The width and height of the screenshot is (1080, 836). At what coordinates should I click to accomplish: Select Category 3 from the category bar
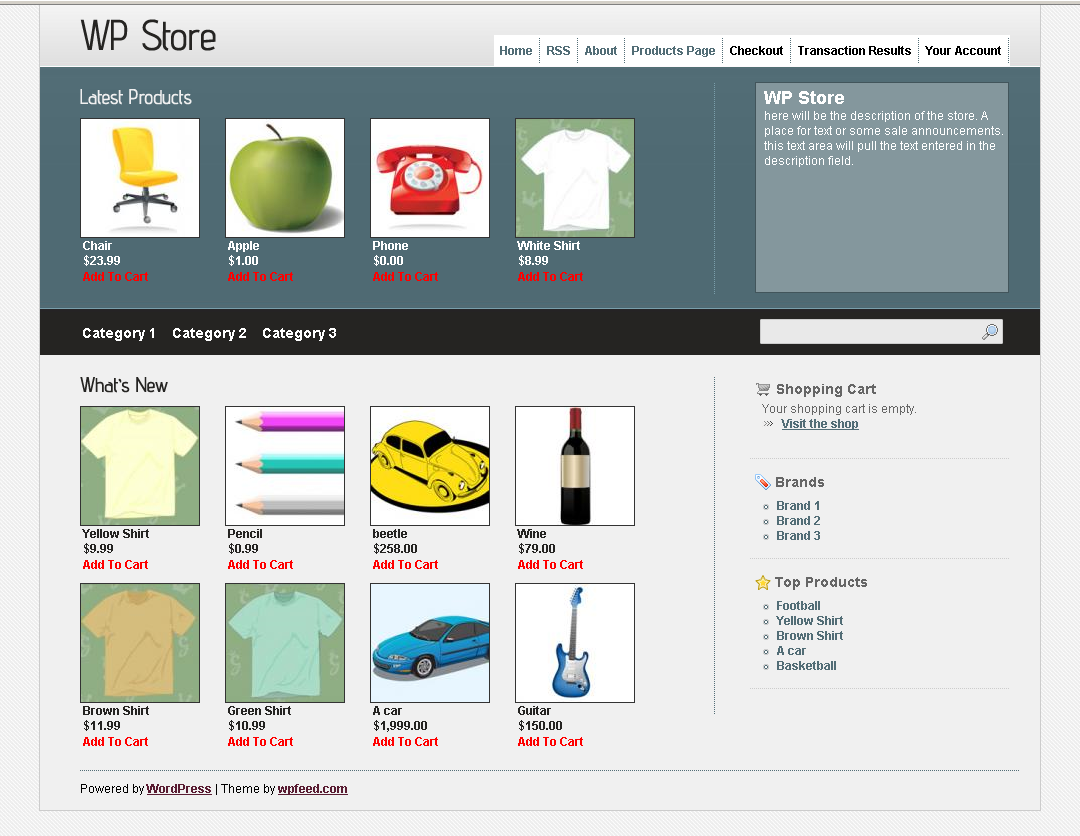click(299, 333)
